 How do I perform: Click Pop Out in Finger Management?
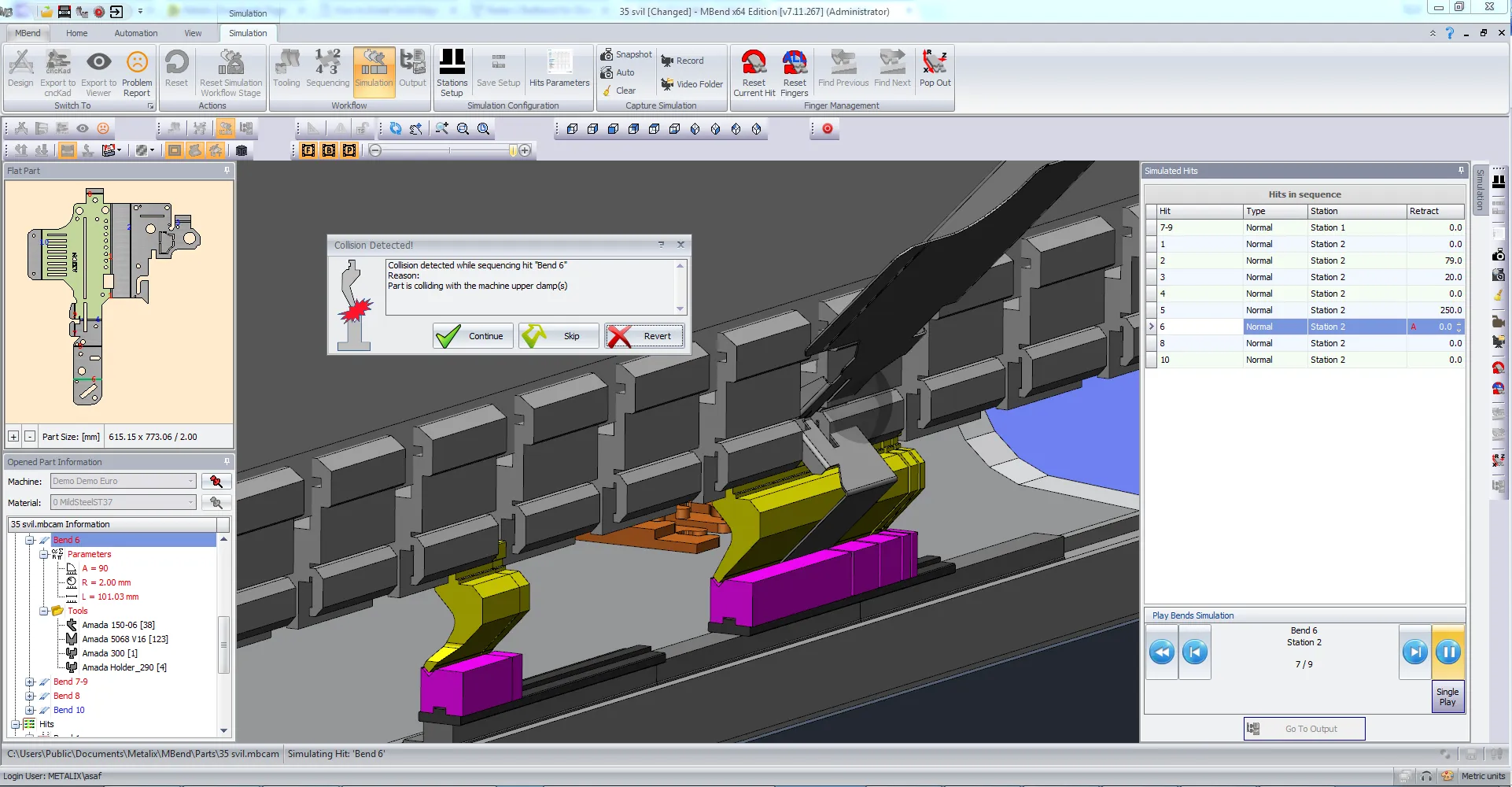(935, 71)
